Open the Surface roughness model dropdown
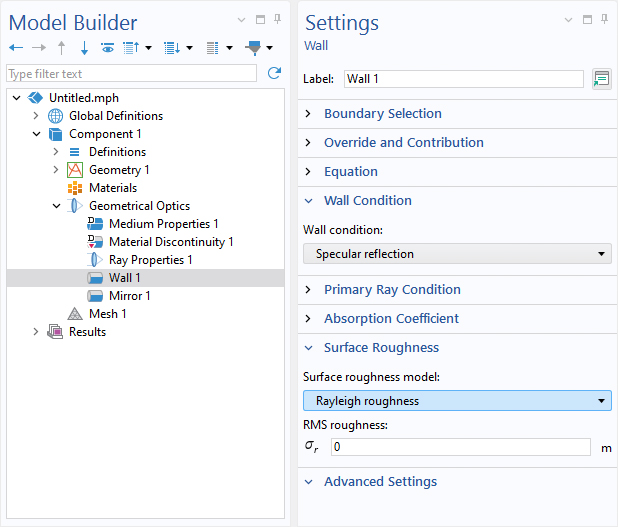This screenshot has height=527, width=618. [456, 401]
